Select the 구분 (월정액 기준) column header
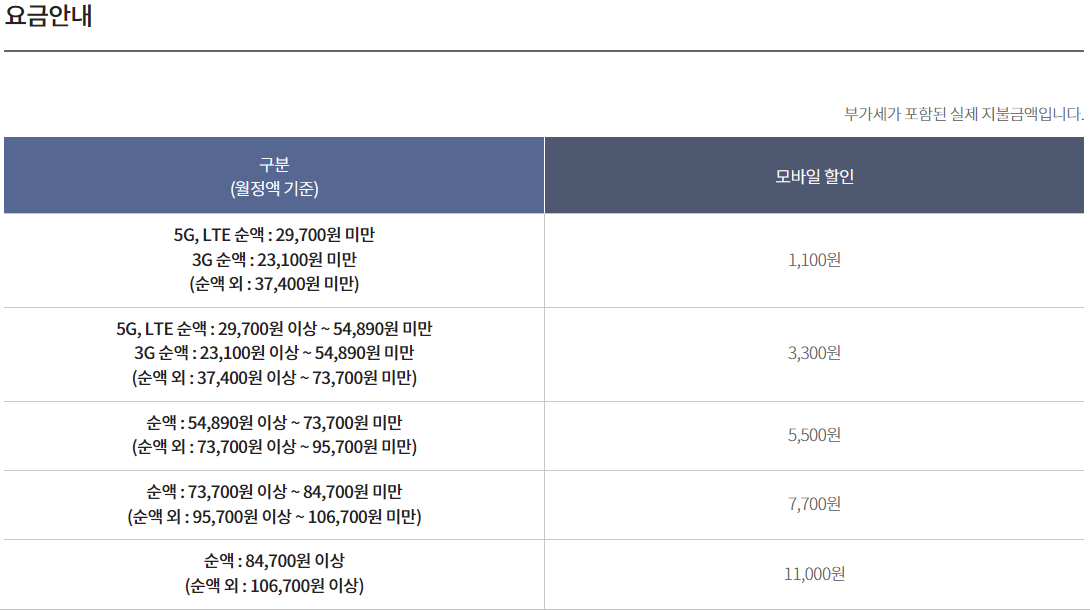1090x610 pixels. tap(274, 175)
